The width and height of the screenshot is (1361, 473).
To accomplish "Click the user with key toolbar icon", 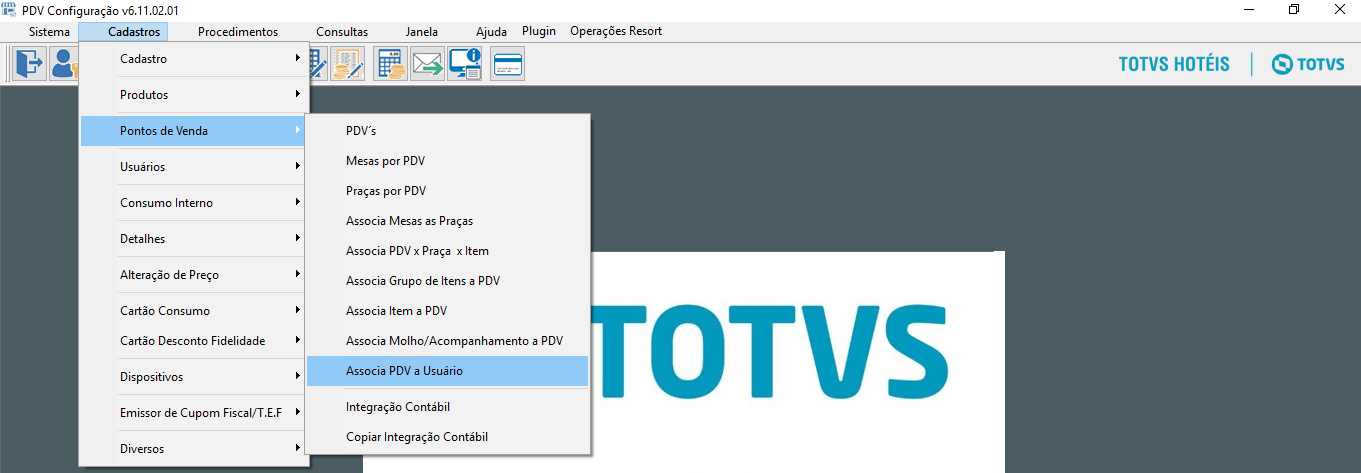I will tap(63, 64).
